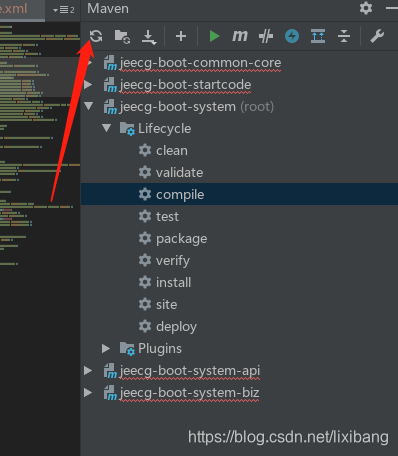Select the site lifecycle goal
The width and height of the screenshot is (398, 456).
[x=166, y=305]
